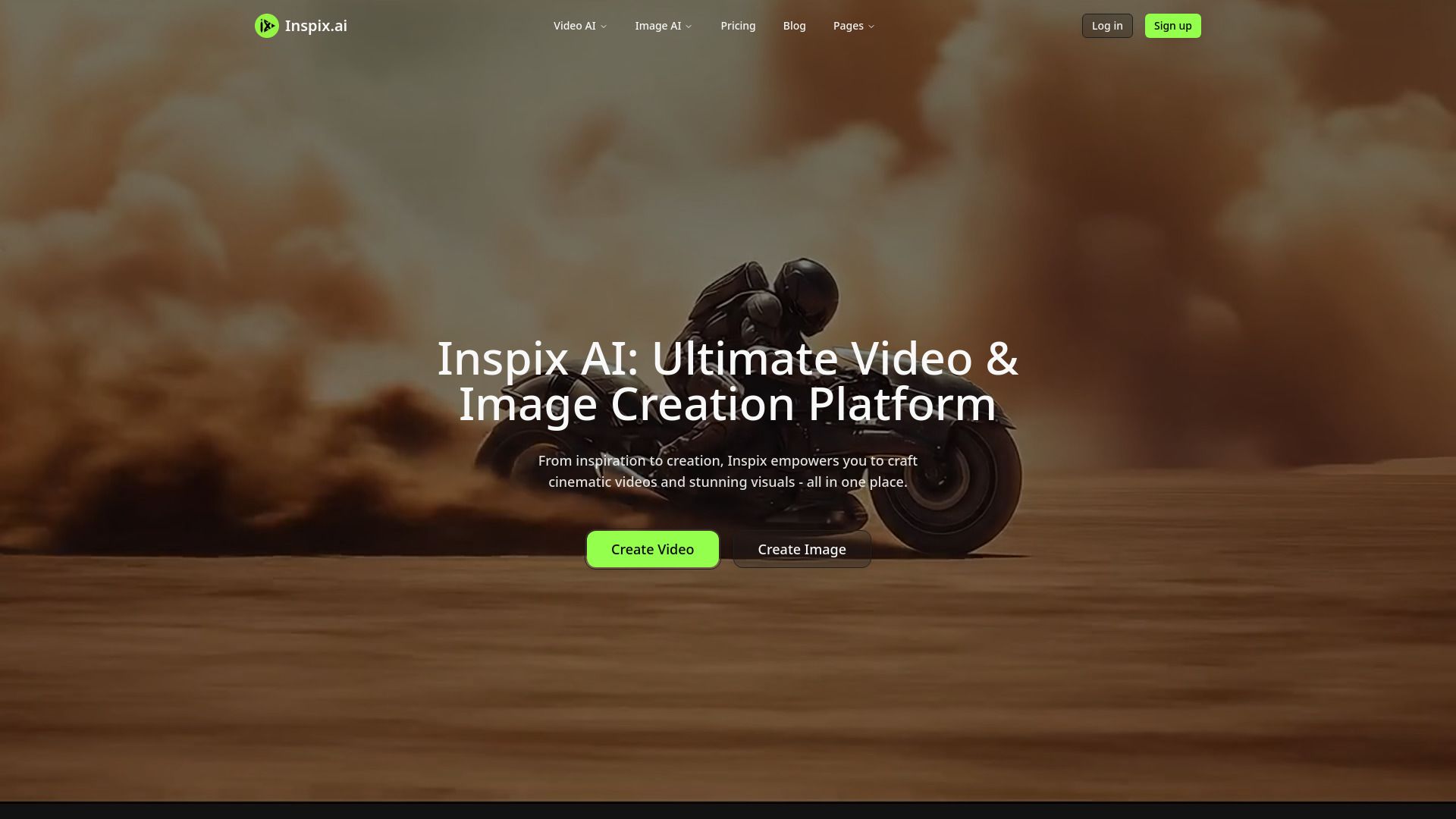Viewport: 1456px width, 819px height.
Task: Click the Log in button
Action: 1106,25
